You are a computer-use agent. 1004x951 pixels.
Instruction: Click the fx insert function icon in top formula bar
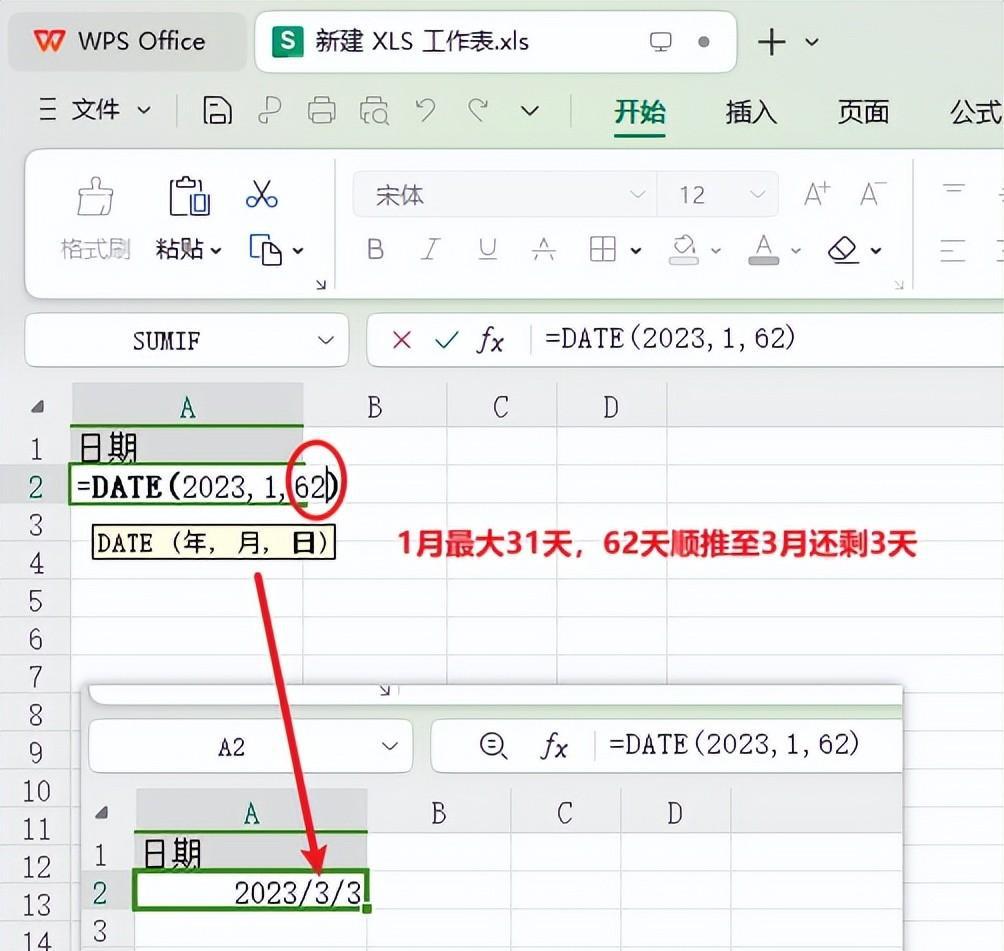(x=490, y=339)
